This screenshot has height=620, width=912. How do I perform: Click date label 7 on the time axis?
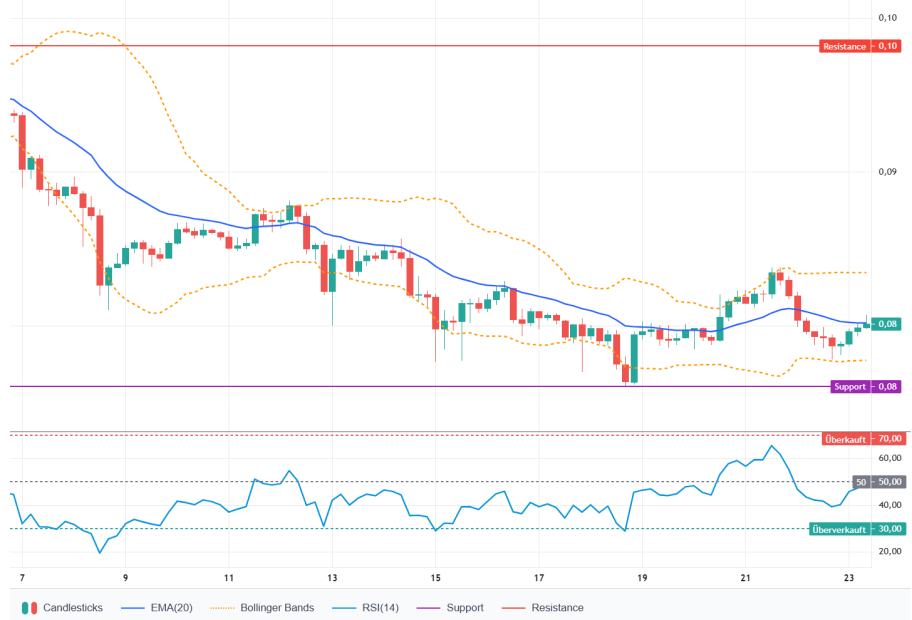click(22, 578)
